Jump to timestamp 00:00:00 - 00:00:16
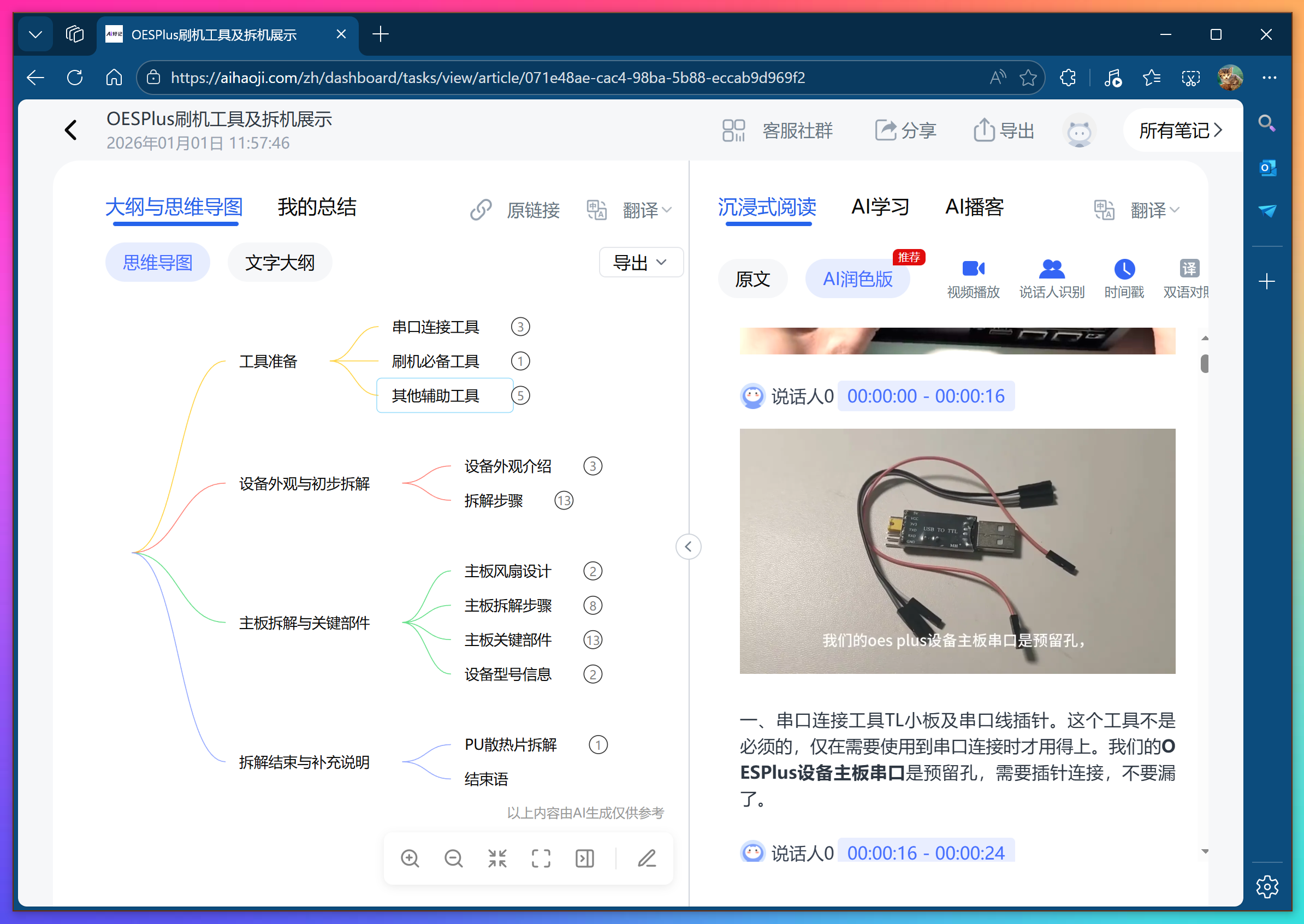This screenshot has height=924, width=1304. tap(926, 396)
